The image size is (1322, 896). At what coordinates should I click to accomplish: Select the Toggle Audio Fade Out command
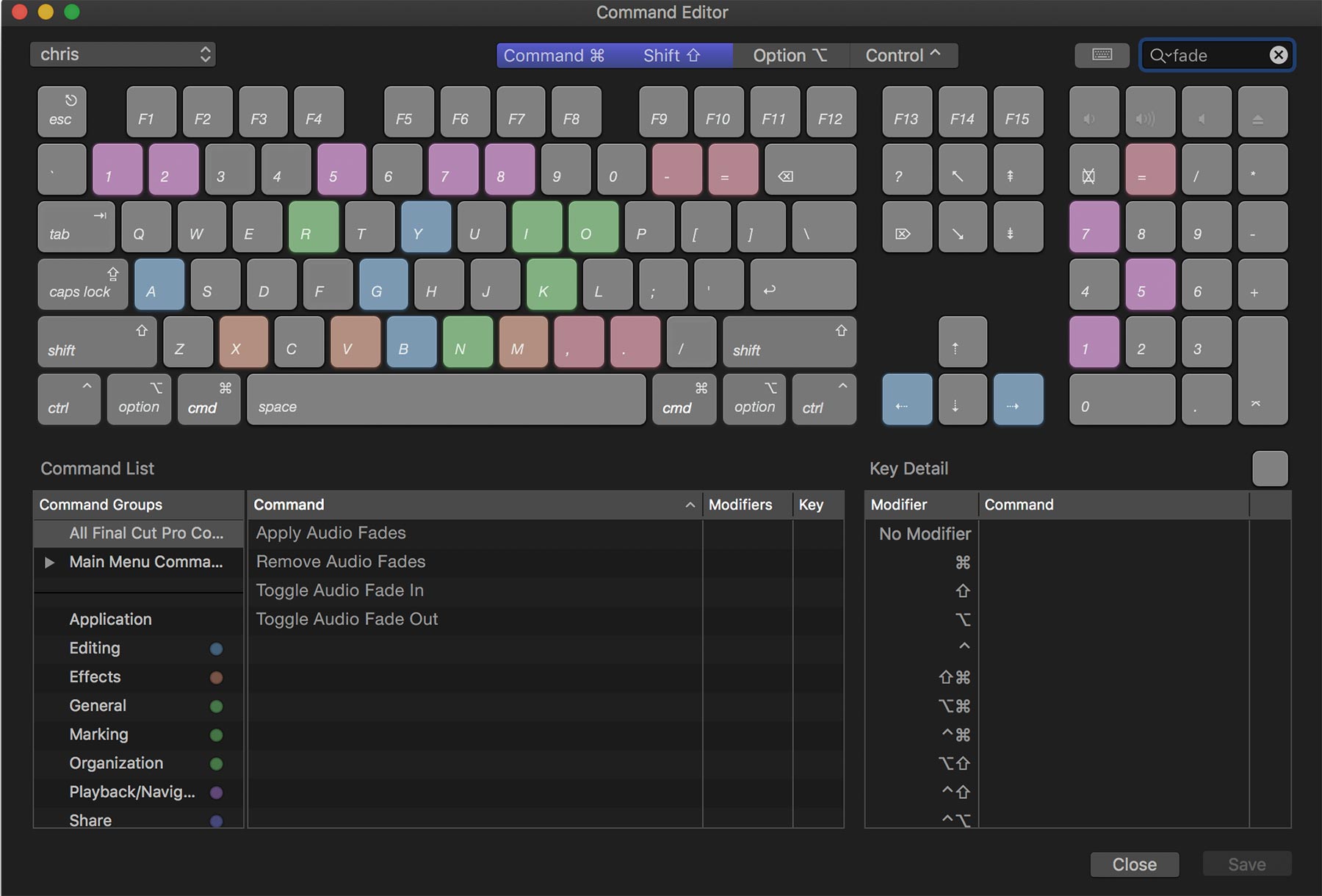[x=546, y=619]
